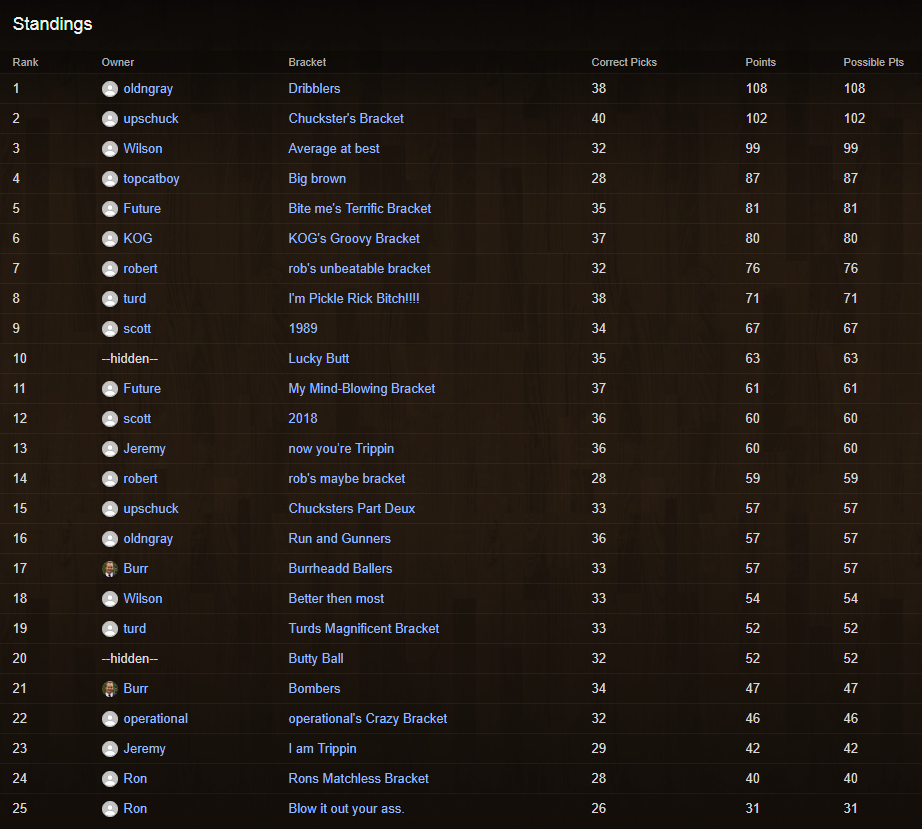Open operational's Crazy Bracket

(368, 718)
